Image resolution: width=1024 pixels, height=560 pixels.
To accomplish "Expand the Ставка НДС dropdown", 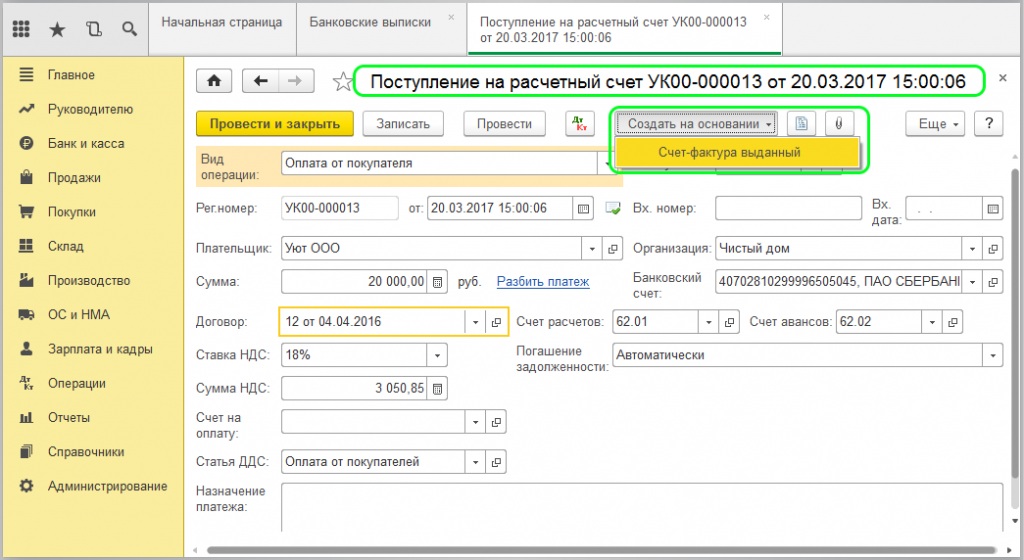I will point(437,355).
